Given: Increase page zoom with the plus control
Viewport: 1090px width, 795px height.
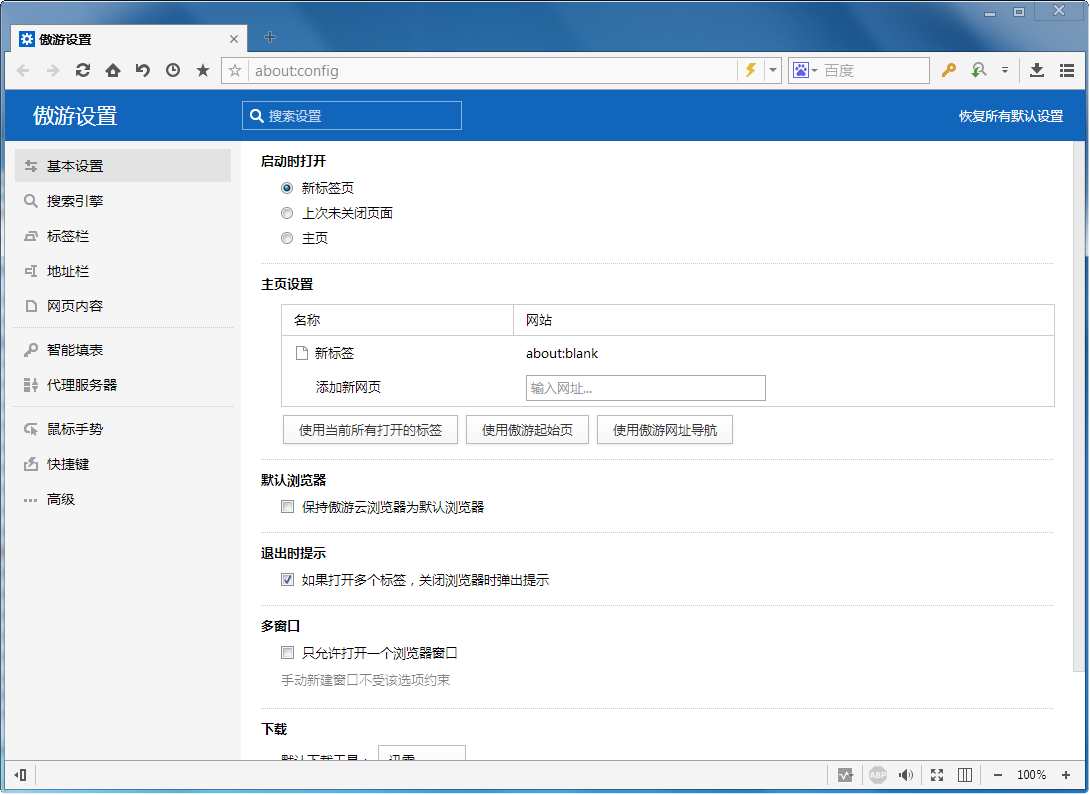Looking at the screenshot, I should point(1063,774).
